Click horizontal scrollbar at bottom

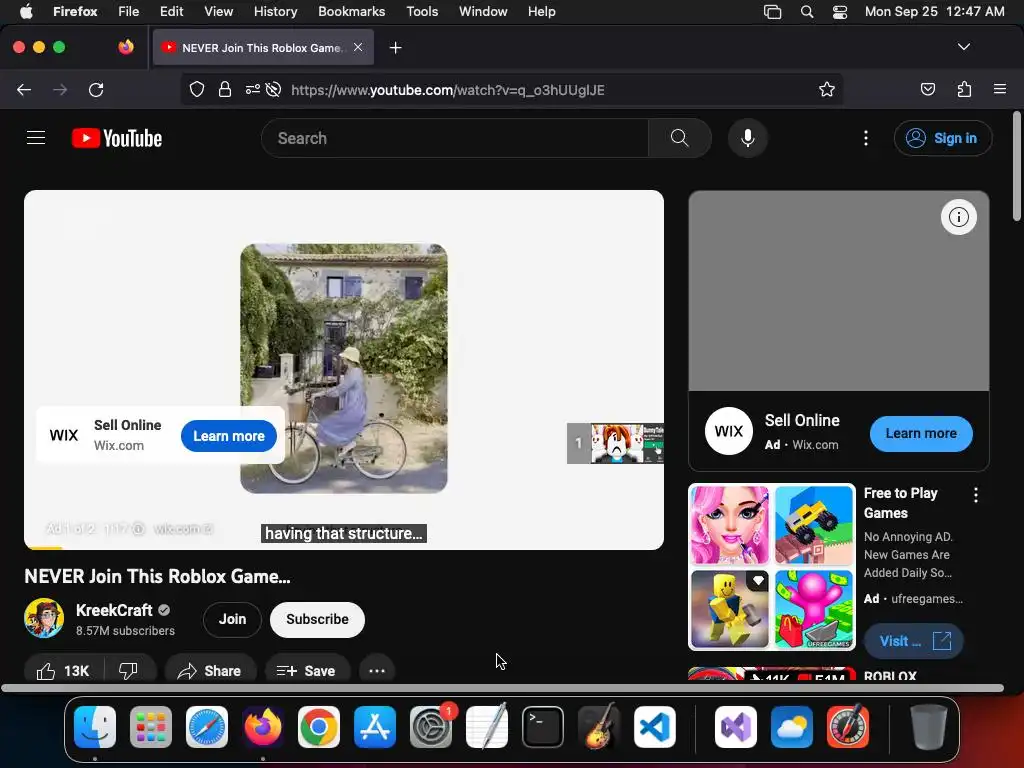[502, 688]
